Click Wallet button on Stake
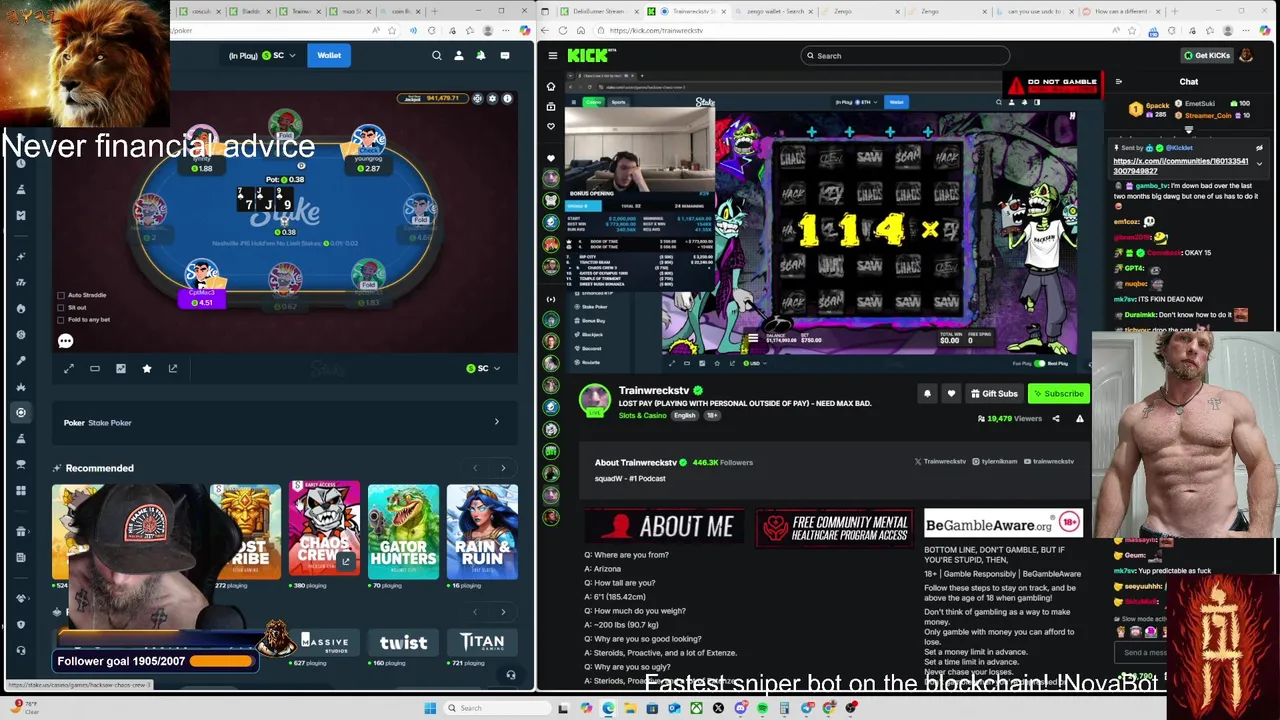The width and height of the screenshot is (1280, 720). 329,56
